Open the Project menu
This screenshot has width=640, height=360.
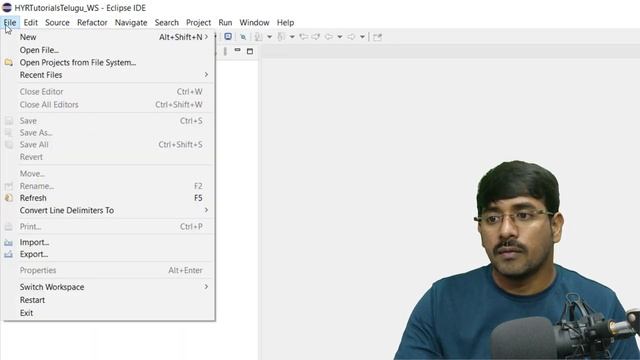tap(198, 22)
